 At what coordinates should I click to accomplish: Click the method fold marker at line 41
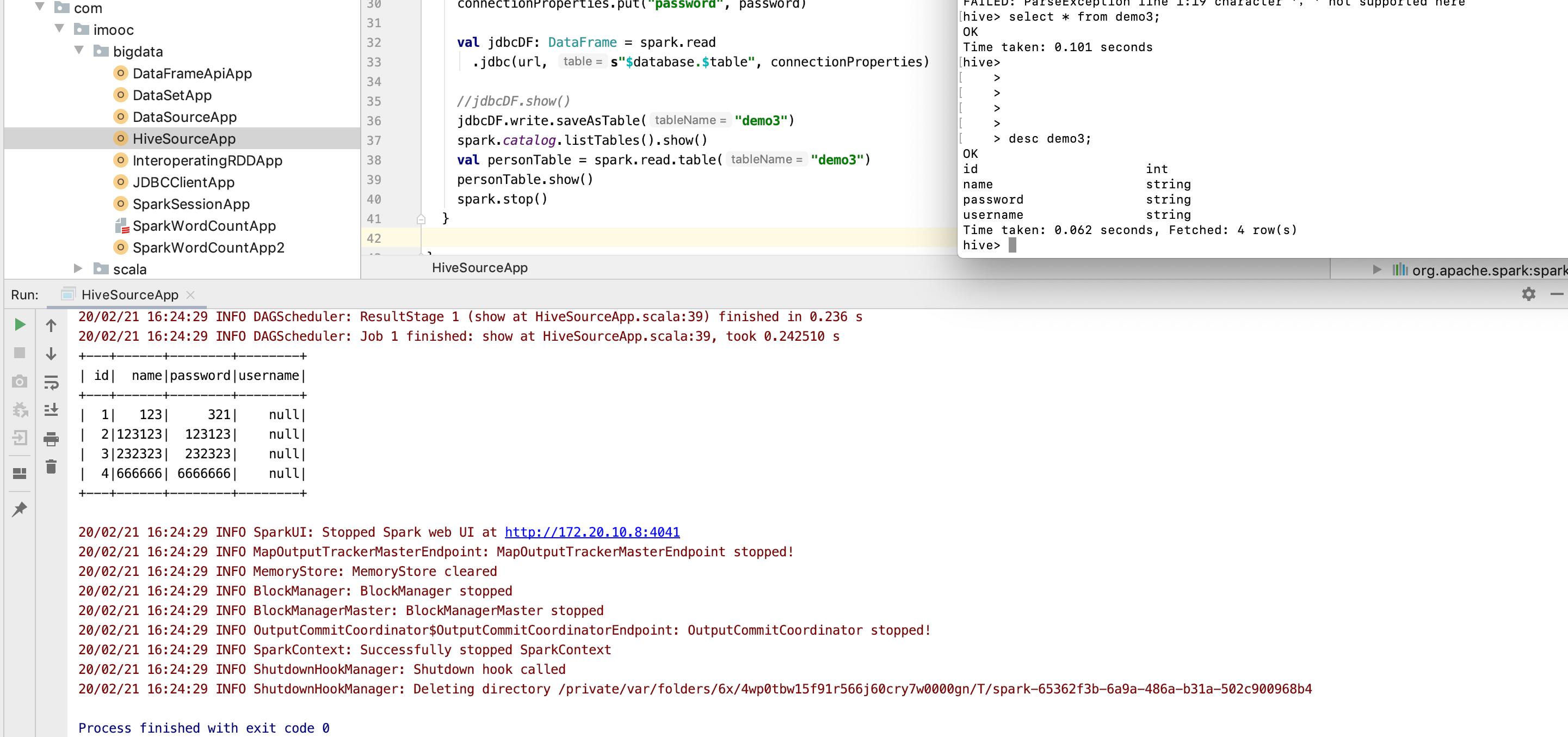421,219
